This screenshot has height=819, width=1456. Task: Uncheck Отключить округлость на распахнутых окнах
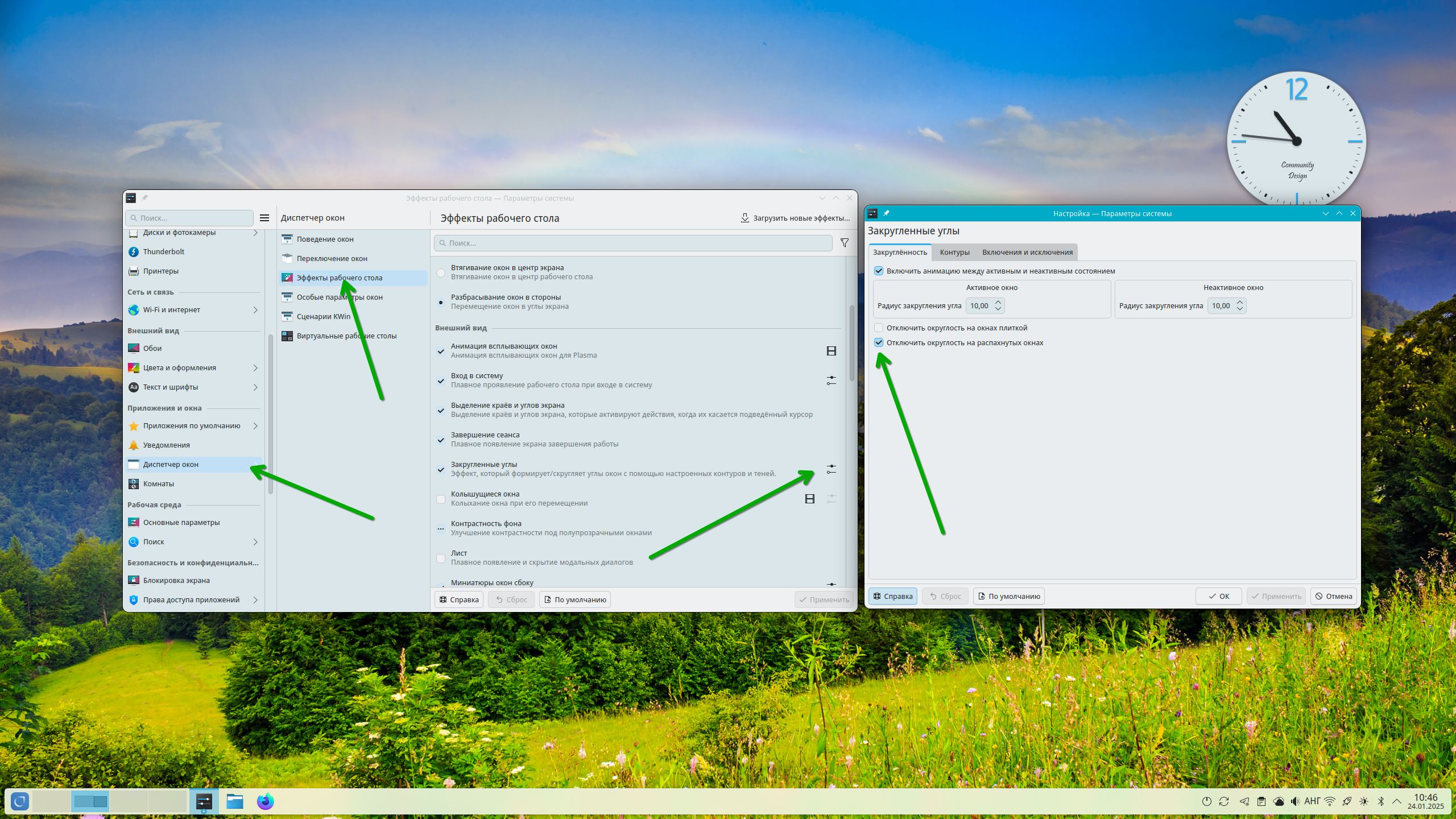point(879,342)
